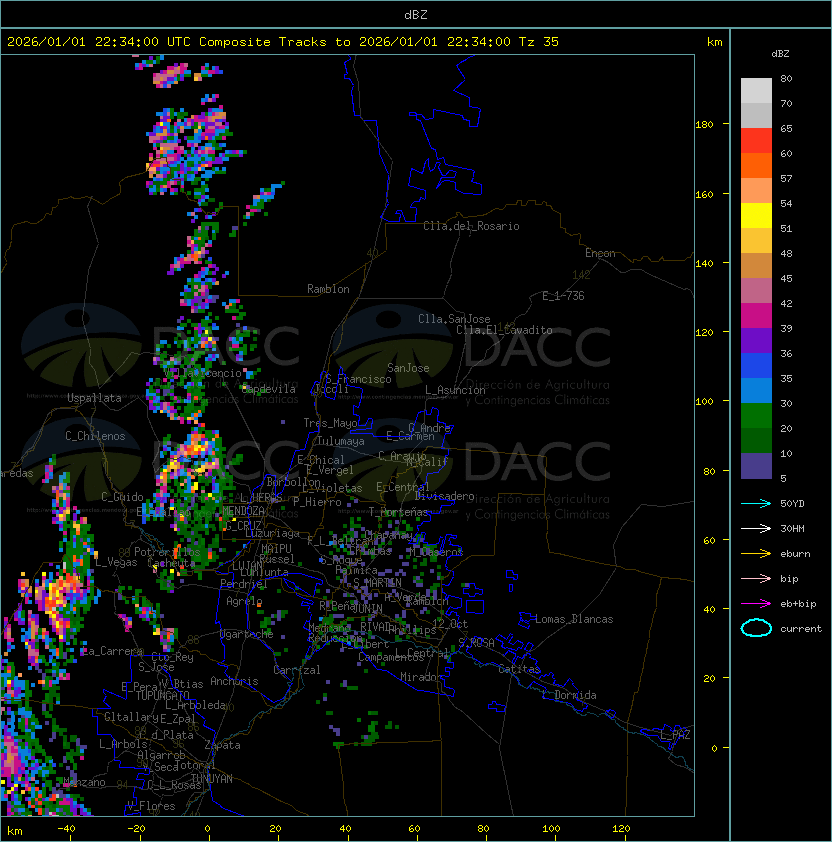832x842 pixels.
Task: Click the '160' km axis tick label
Action: point(704,194)
